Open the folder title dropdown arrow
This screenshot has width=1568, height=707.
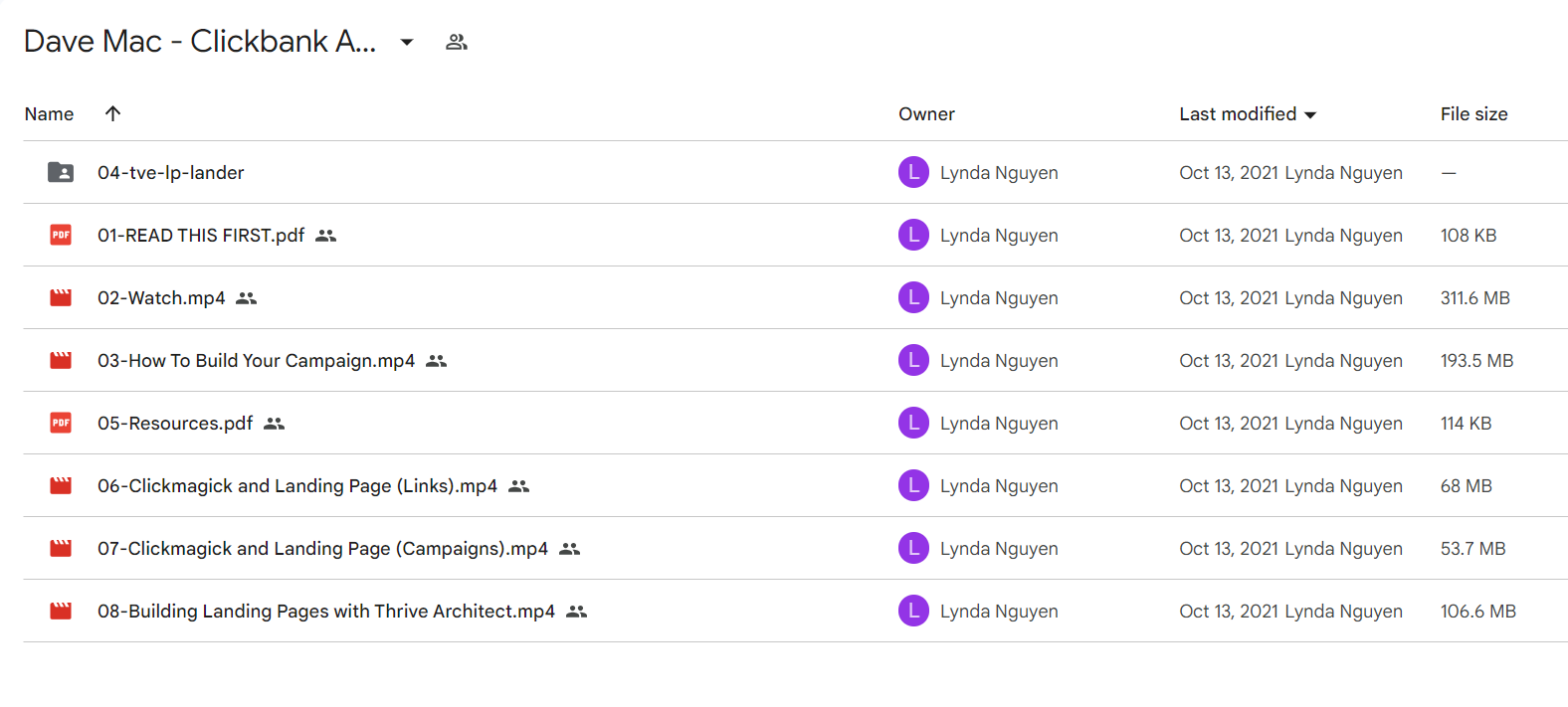click(x=407, y=42)
